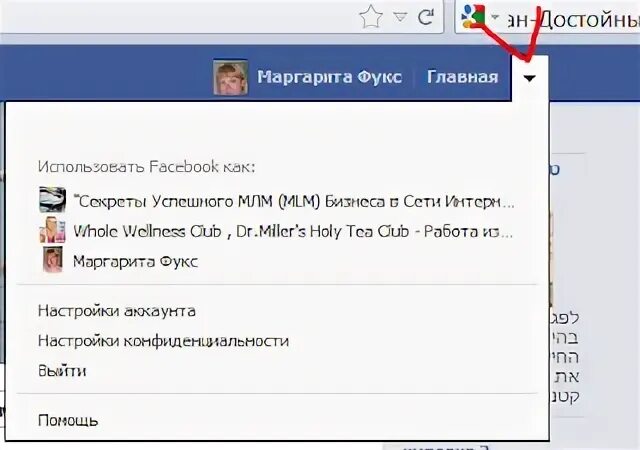
Task: Click into the browser search field
Action: tap(571, 18)
